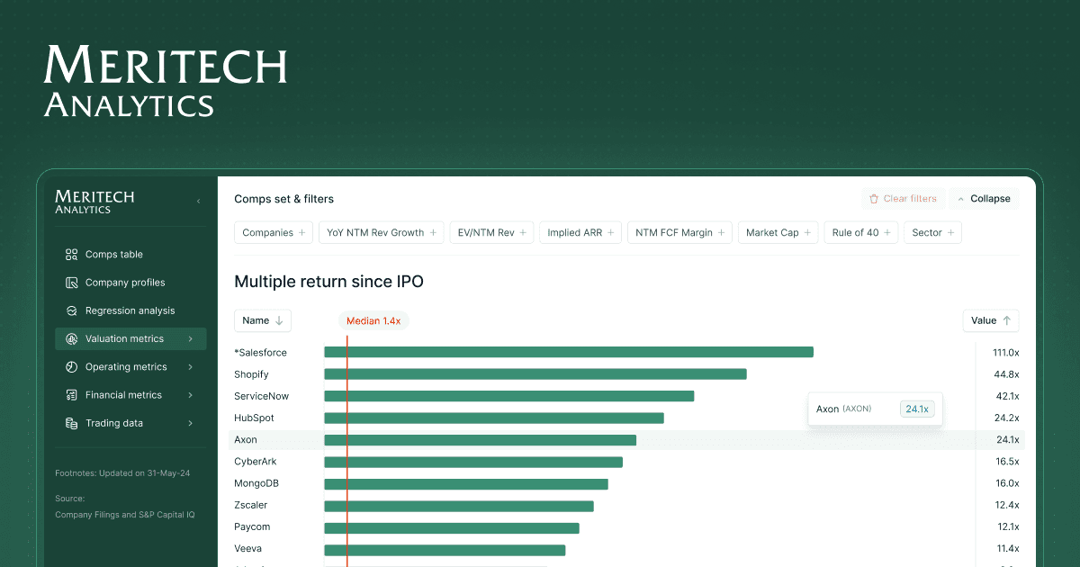Click plus icon on Rule of 40 filter
Image resolution: width=1080 pixels, height=567 pixels.
[887, 233]
